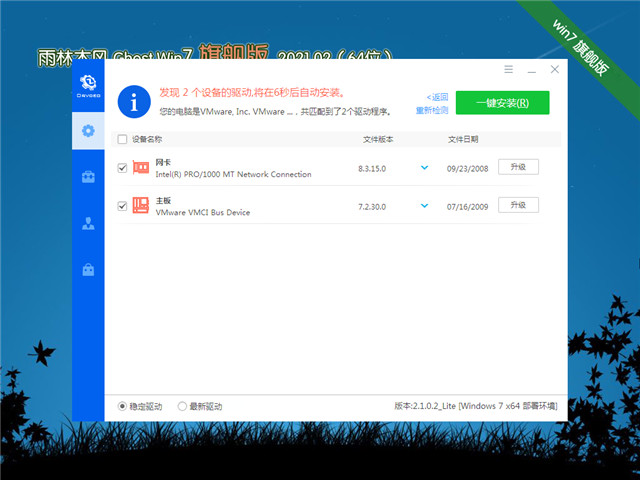
Task: Uncheck the 网卡 network card checkbox
Action: 122,168
